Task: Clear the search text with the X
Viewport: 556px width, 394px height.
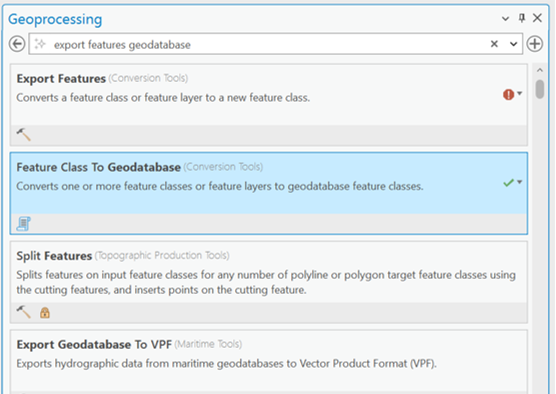Action: pyautogui.click(x=494, y=44)
